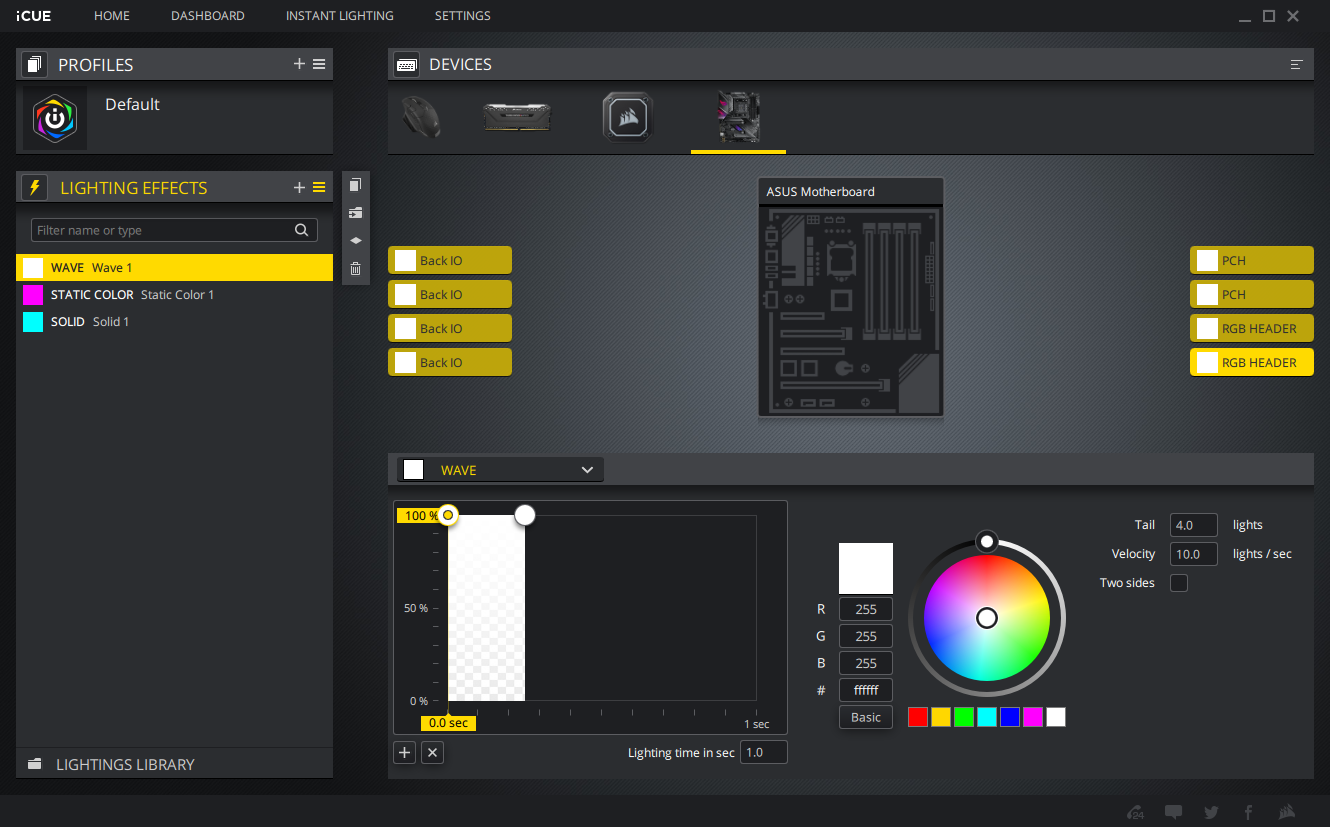
Task: Open the Twitter icon in status bar
Action: click(x=1211, y=812)
